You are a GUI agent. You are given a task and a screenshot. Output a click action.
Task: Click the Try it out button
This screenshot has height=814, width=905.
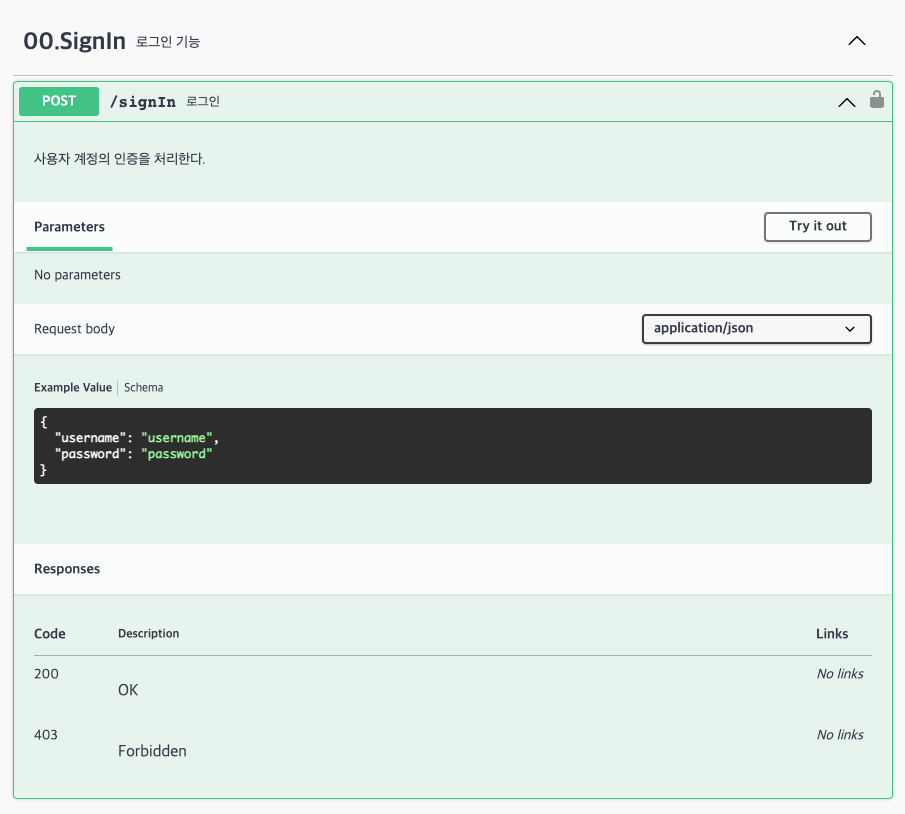[817, 226]
